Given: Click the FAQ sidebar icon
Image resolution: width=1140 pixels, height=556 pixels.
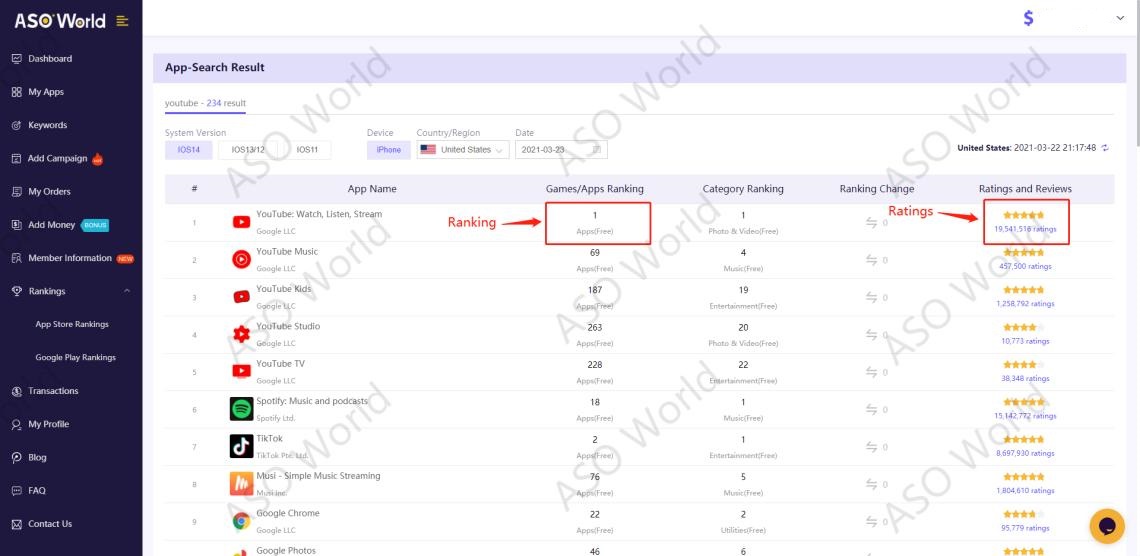Looking at the screenshot, I should point(17,491).
